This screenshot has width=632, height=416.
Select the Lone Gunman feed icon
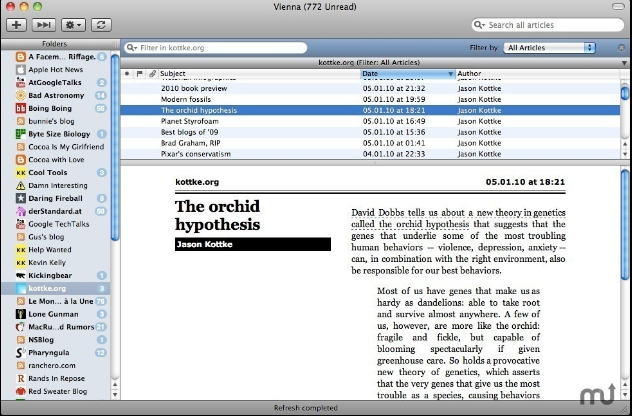click(21, 314)
